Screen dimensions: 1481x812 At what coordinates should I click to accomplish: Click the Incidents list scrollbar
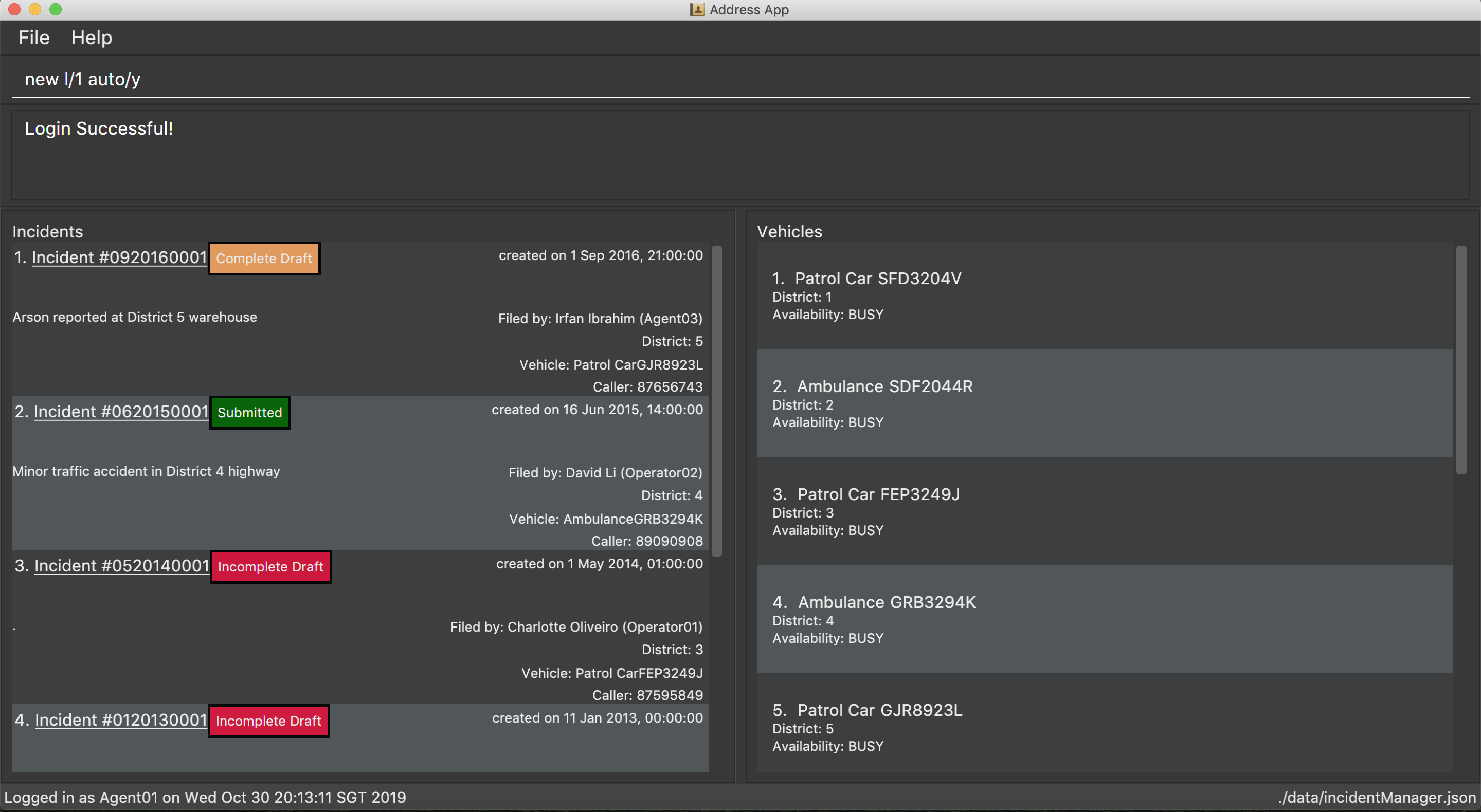716,401
